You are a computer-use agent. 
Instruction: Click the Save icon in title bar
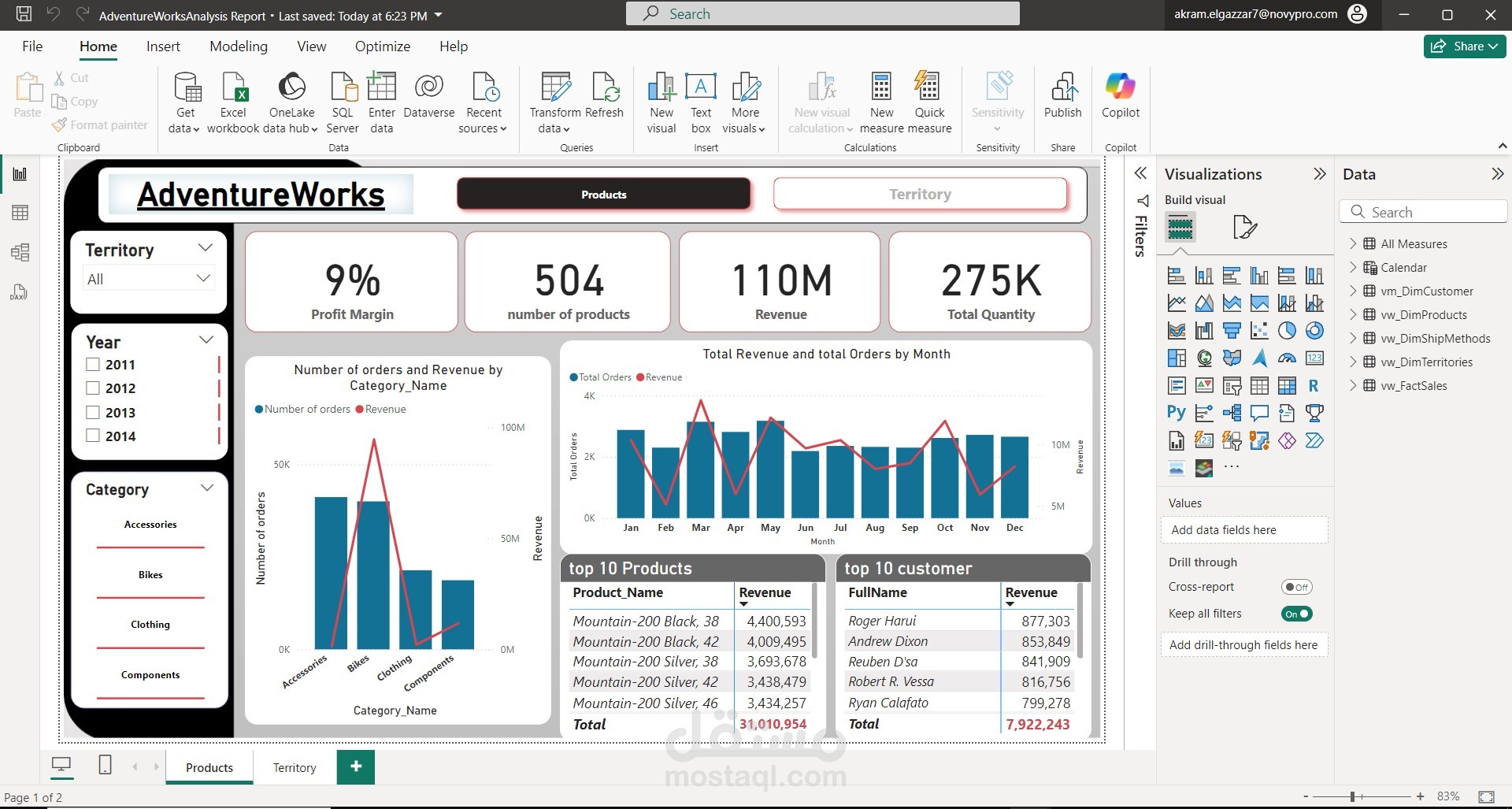point(24,14)
